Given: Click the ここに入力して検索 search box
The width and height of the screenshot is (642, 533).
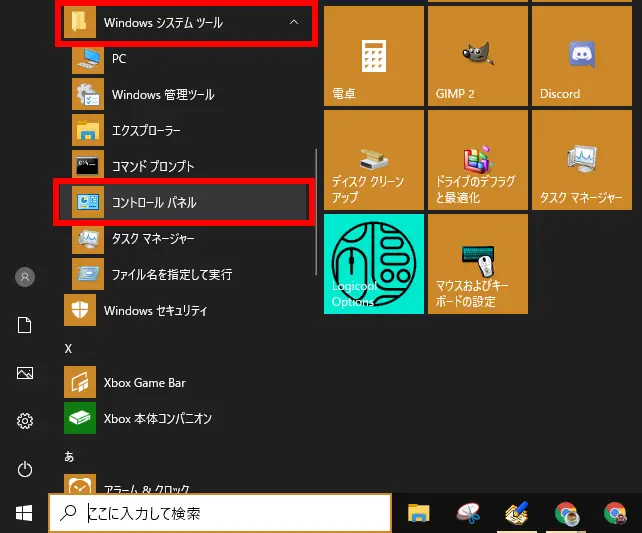Looking at the screenshot, I should (220, 513).
